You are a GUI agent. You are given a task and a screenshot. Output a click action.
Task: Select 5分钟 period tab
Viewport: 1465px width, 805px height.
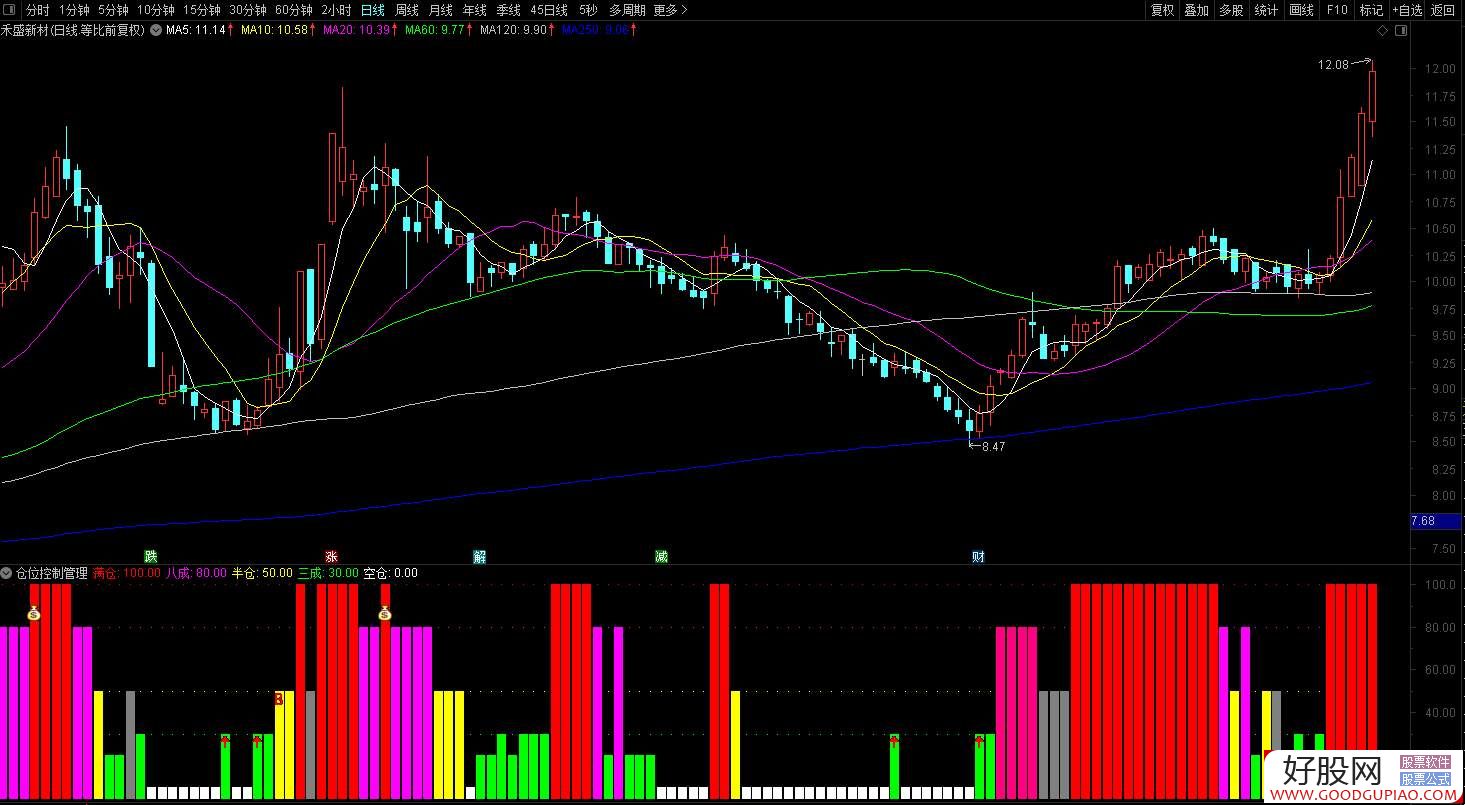pos(113,10)
